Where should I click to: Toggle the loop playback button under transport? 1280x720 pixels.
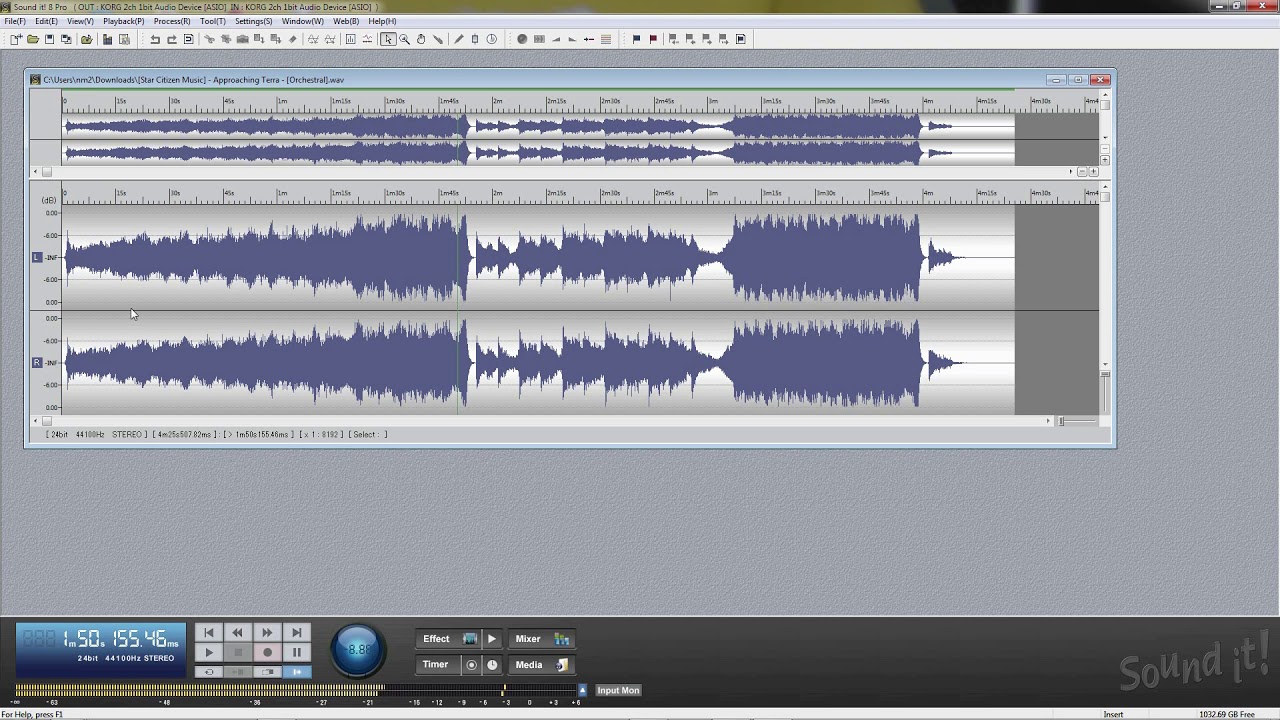coord(209,672)
